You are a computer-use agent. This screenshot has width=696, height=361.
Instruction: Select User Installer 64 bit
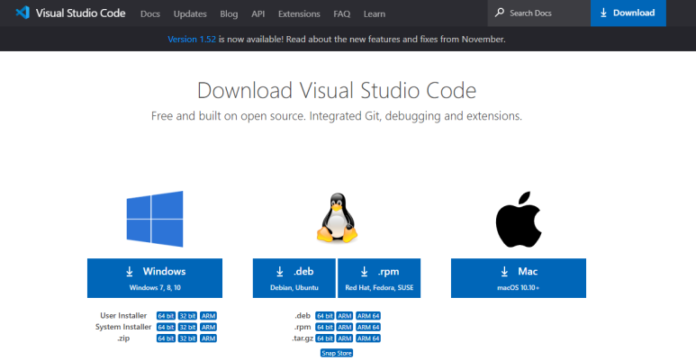[166, 316]
